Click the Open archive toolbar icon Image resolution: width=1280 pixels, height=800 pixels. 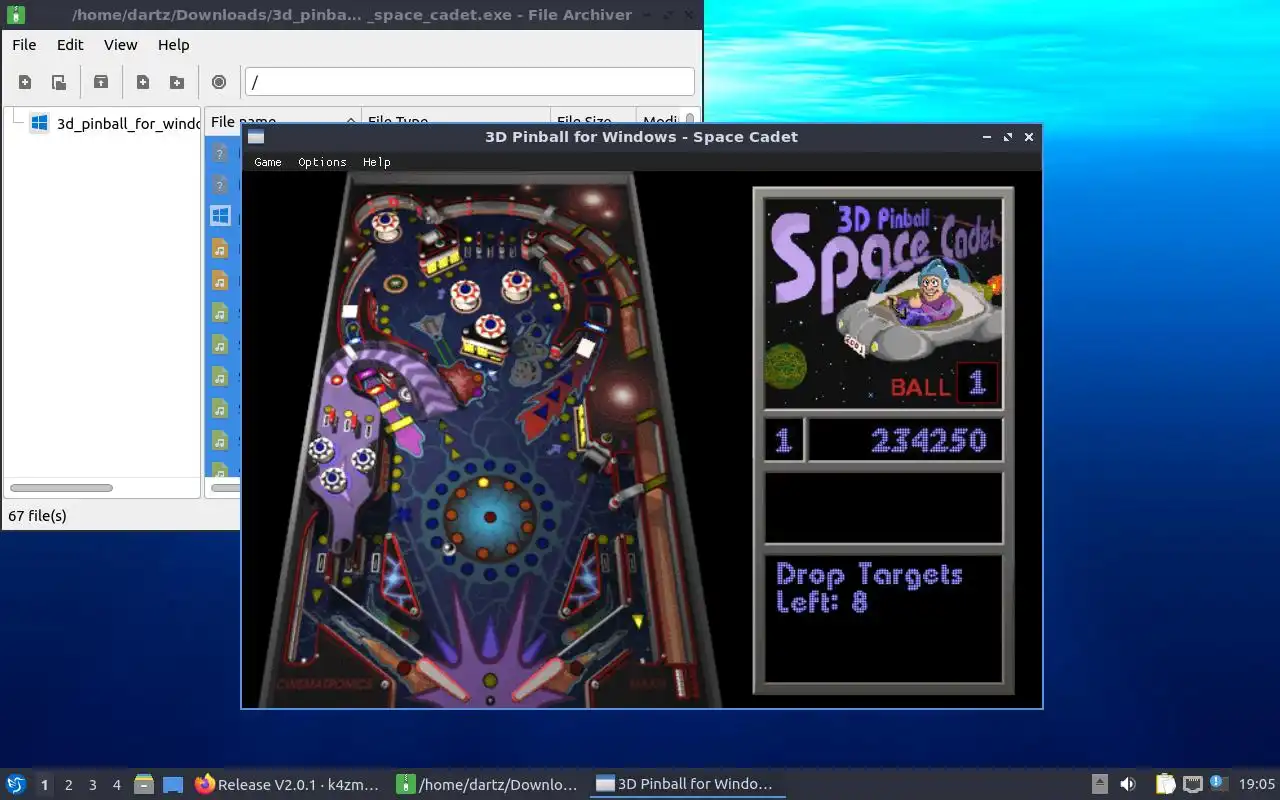[59, 82]
